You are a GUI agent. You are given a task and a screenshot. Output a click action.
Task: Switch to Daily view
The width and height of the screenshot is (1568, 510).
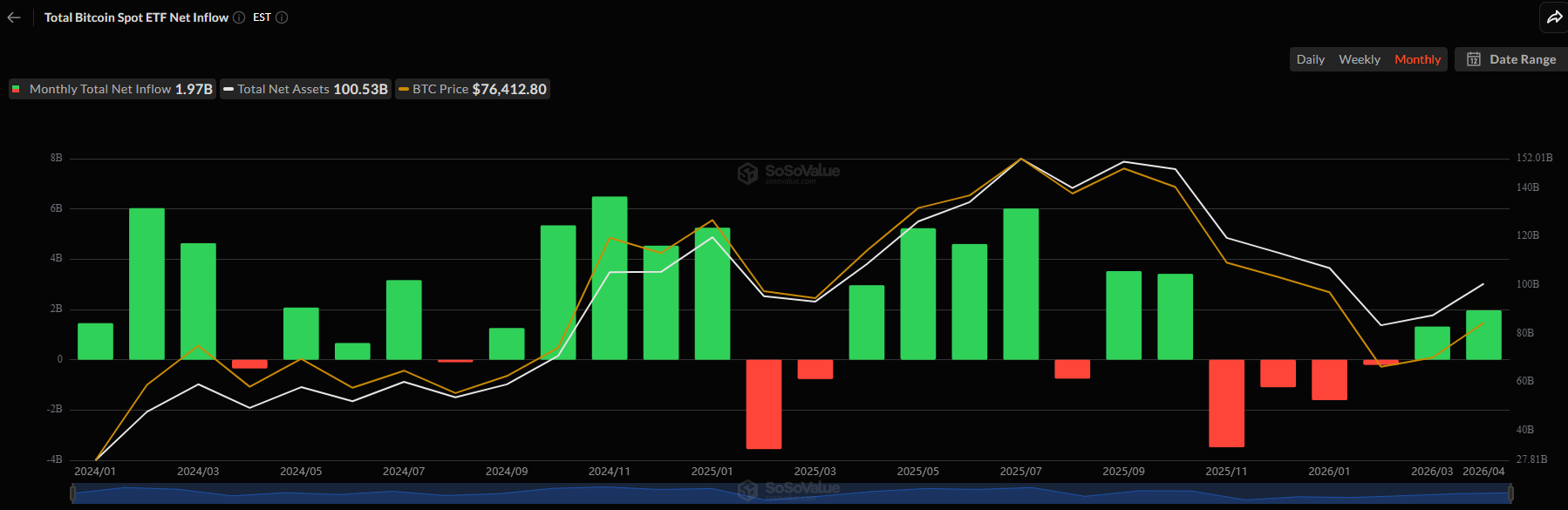(x=1310, y=59)
